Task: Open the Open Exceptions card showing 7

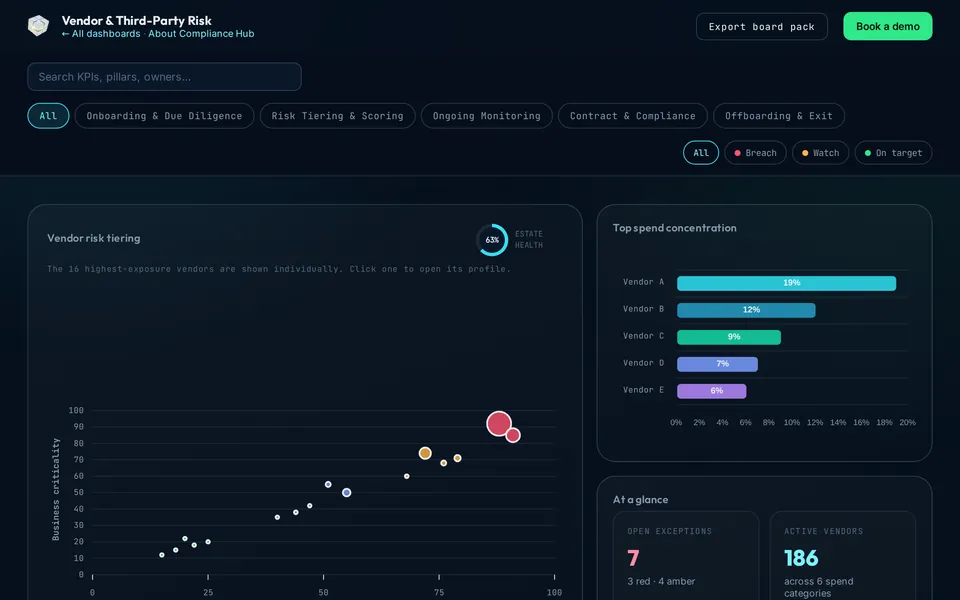Action: [x=686, y=556]
